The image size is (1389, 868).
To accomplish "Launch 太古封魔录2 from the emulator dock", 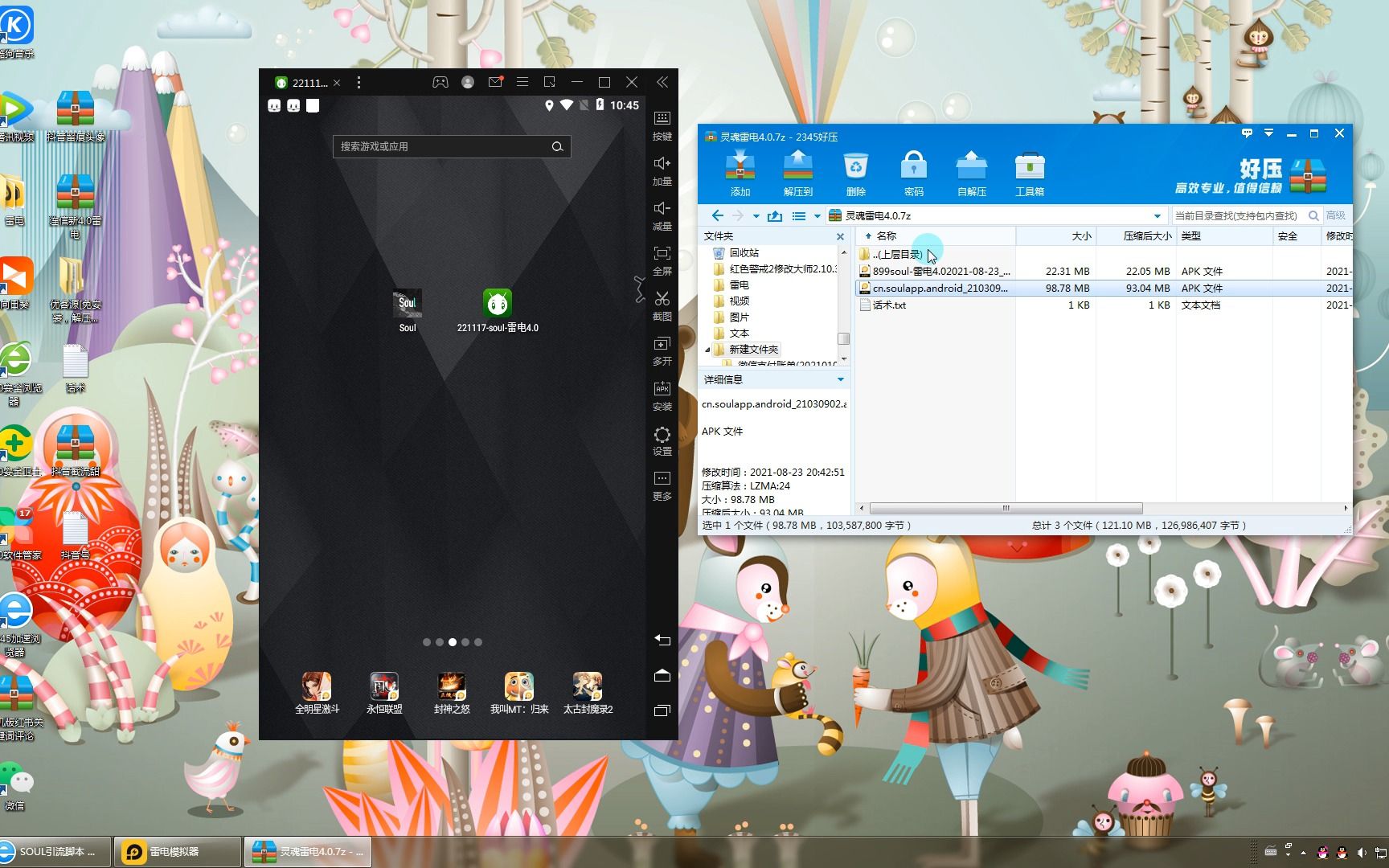I will (x=588, y=694).
